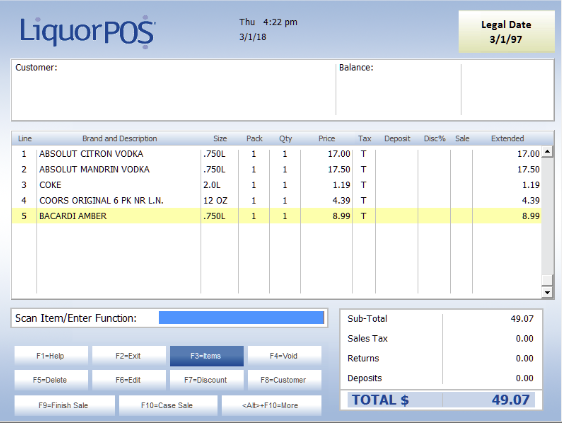
Task: Click the F1=Help button
Action: pyautogui.click(x=51, y=356)
